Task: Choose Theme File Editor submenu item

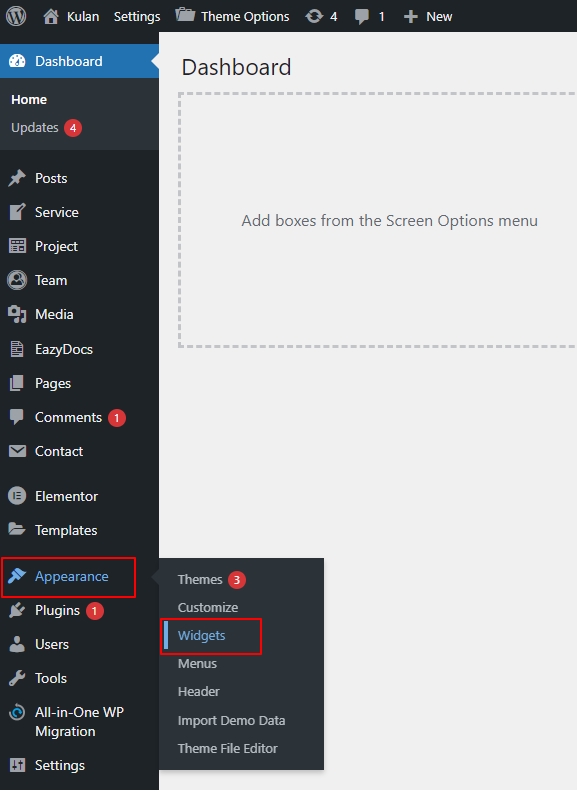Action: pos(227,748)
